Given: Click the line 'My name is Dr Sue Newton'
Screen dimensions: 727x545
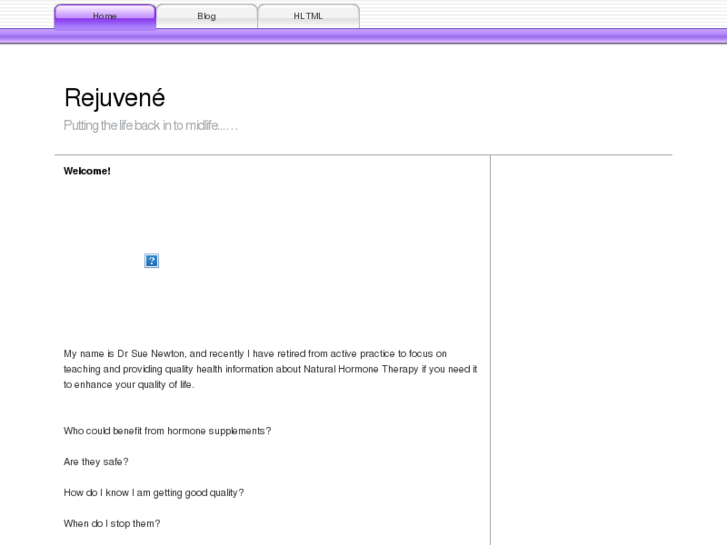Looking at the screenshot, I should (x=255, y=354).
